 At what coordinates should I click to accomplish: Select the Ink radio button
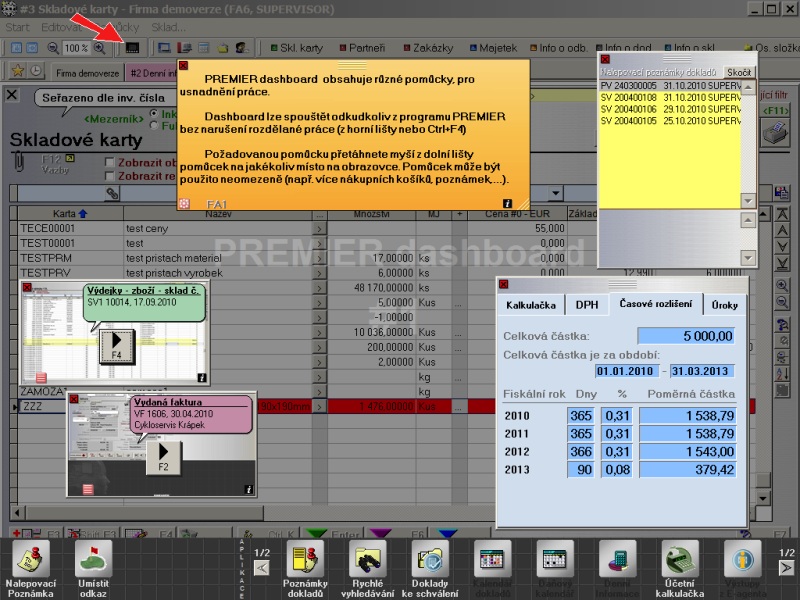pyautogui.click(x=154, y=113)
